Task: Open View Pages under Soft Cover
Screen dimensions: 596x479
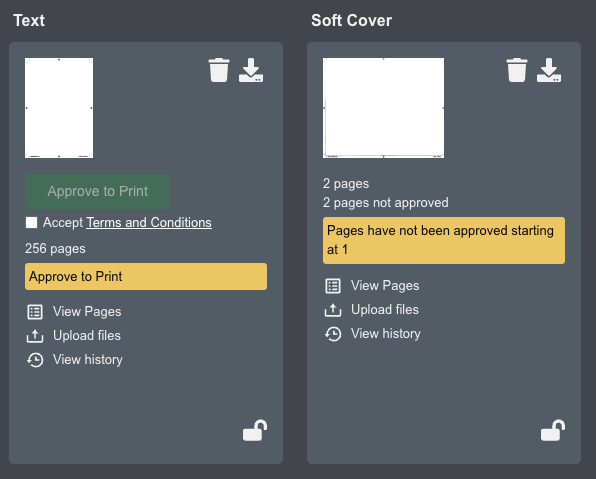Action: [x=385, y=285]
